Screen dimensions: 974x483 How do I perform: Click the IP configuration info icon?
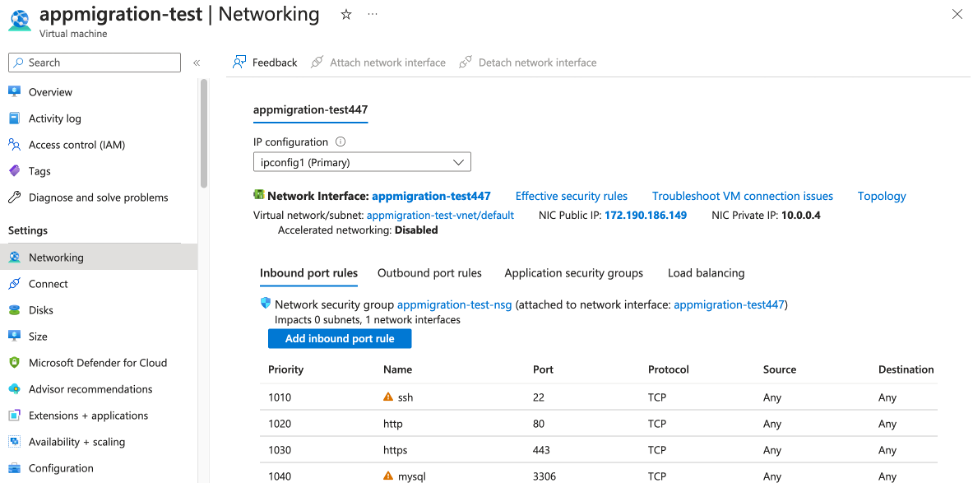pos(340,142)
